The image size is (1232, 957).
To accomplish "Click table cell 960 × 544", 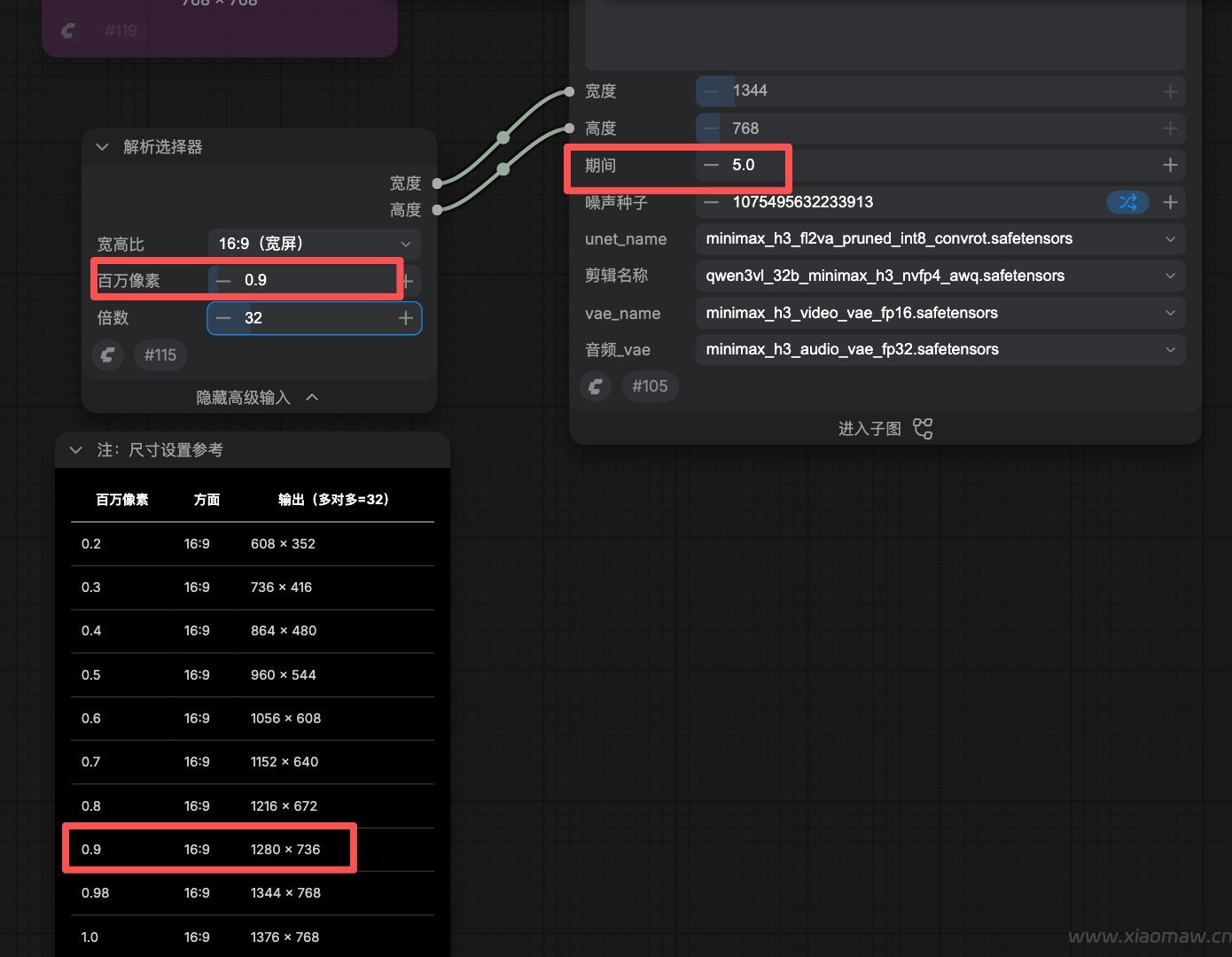I will [x=284, y=675].
